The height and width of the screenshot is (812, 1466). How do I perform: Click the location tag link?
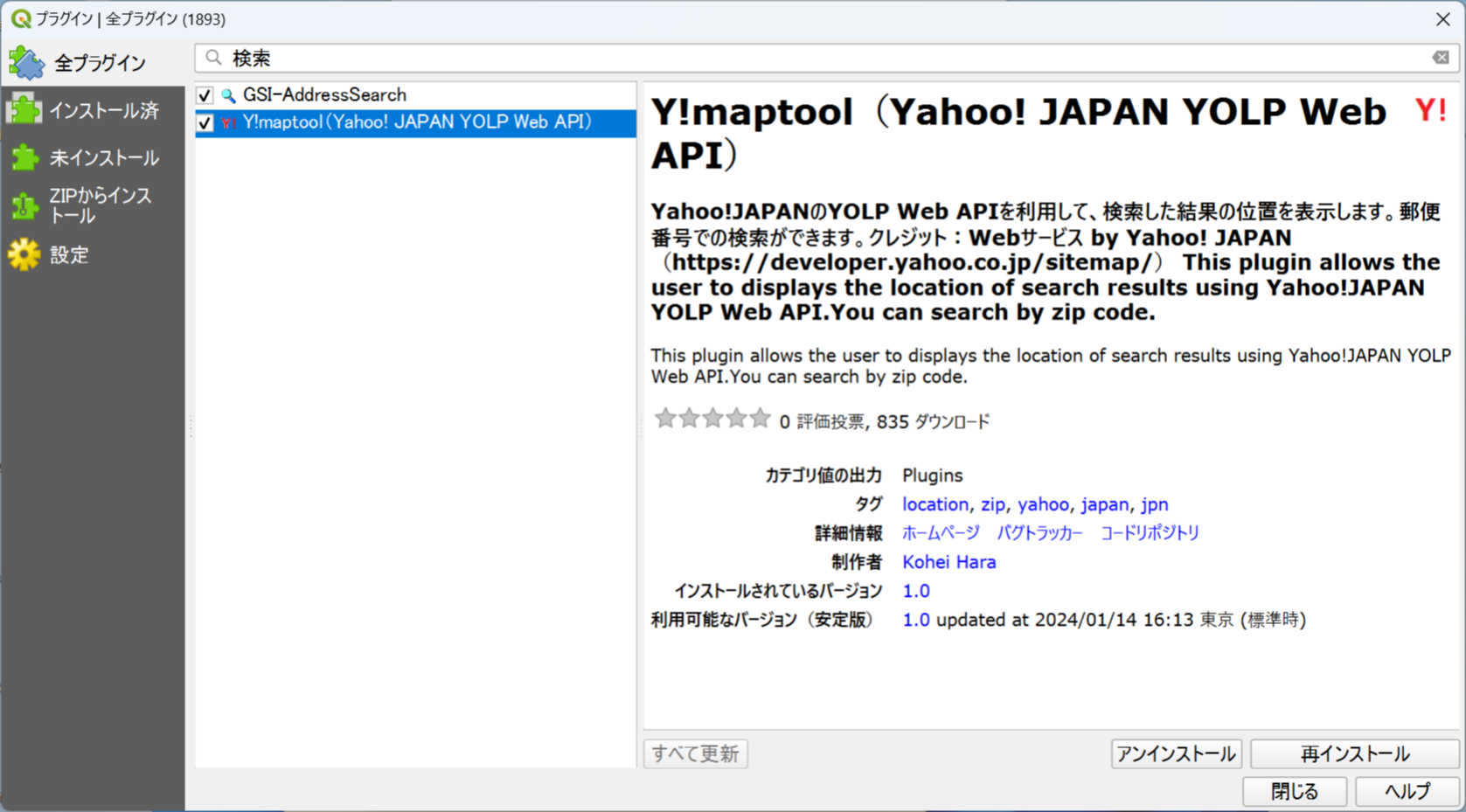click(934, 504)
